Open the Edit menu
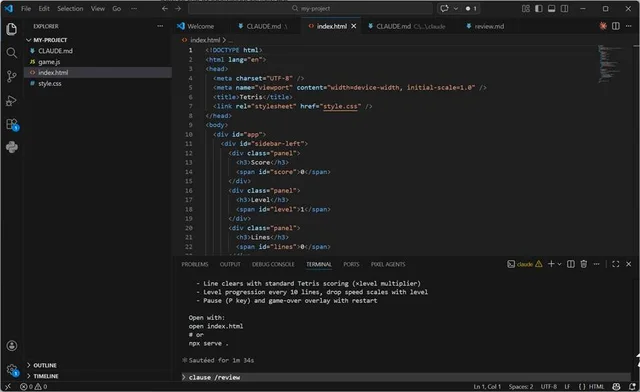 click(44, 9)
